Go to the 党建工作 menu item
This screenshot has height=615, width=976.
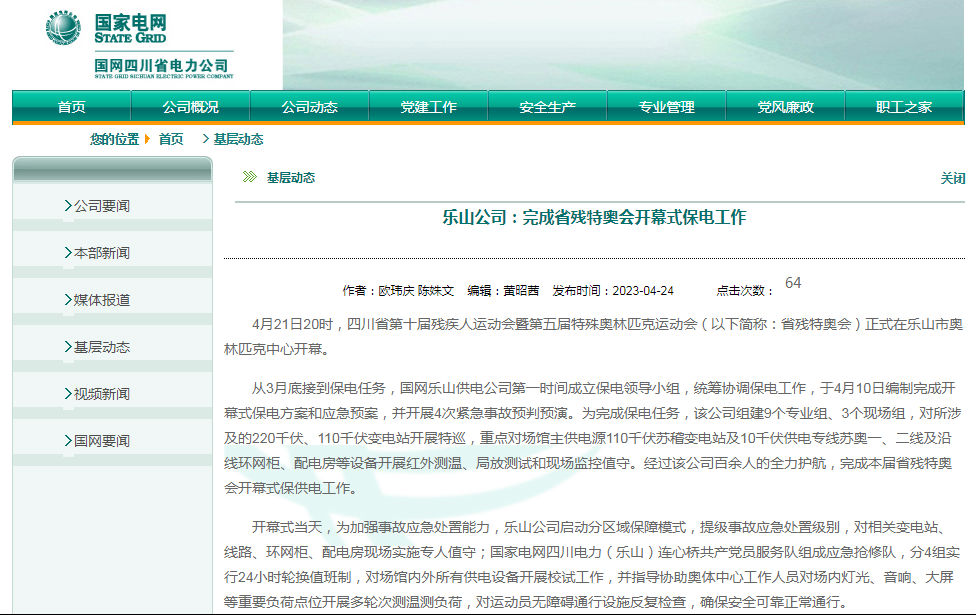[428, 106]
